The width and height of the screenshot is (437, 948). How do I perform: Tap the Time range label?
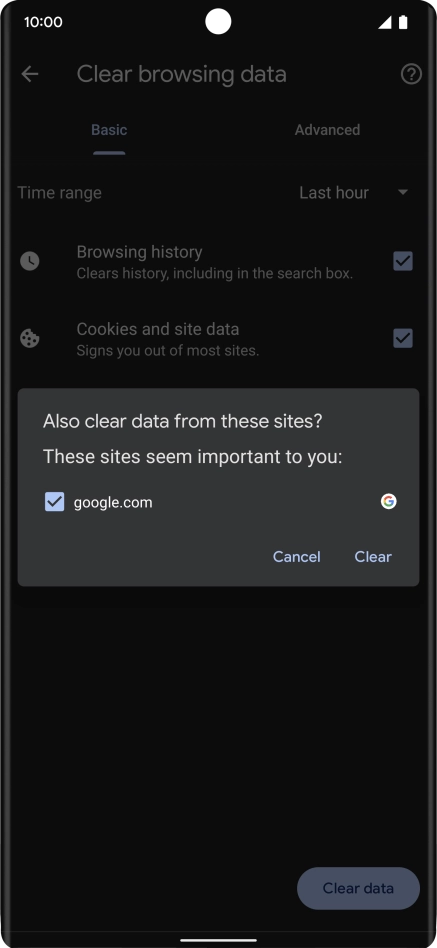(x=59, y=193)
